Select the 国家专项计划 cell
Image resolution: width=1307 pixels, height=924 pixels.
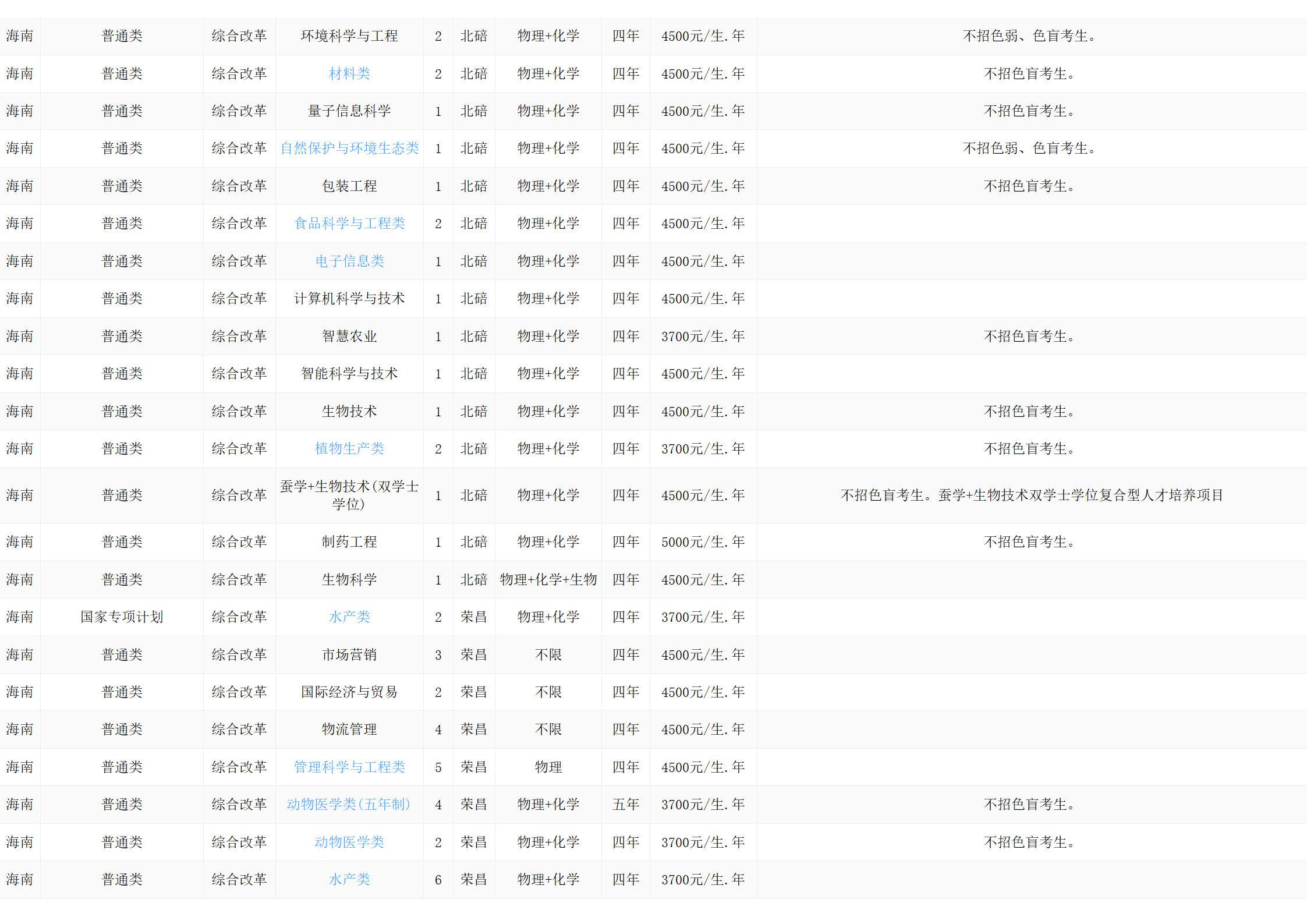point(122,617)
